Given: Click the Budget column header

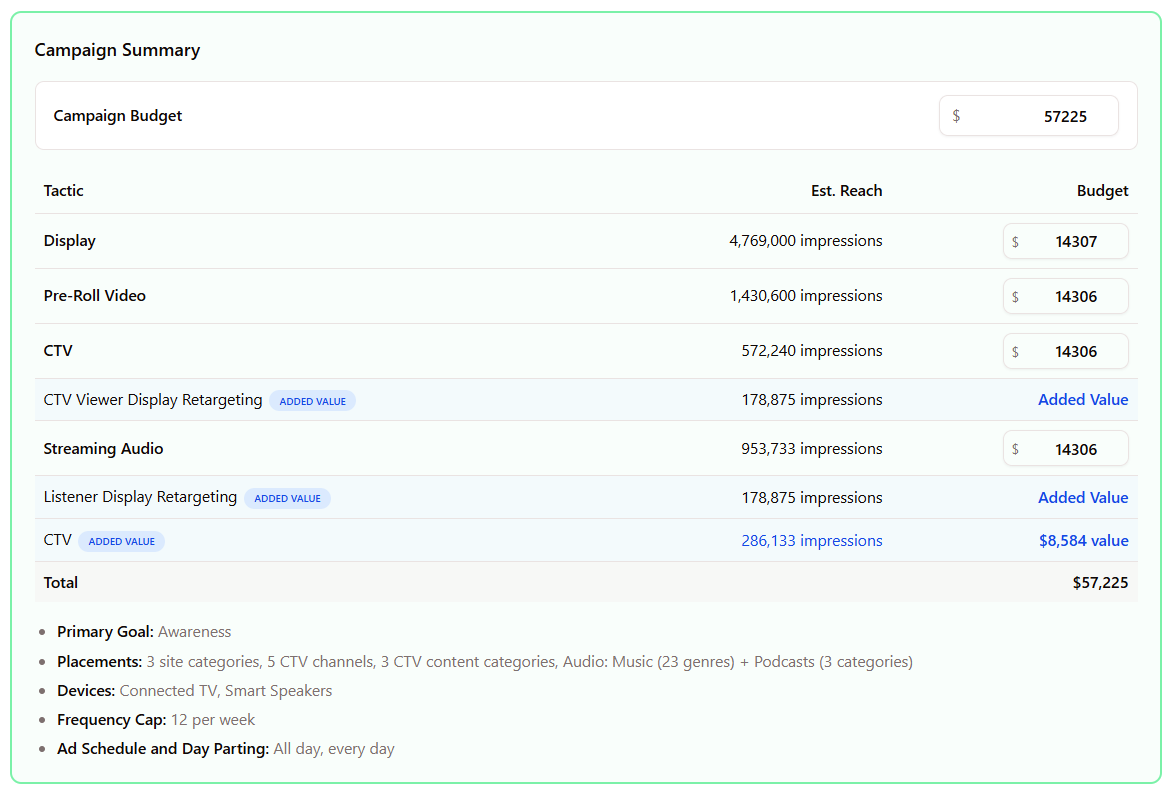Looking at the screenshot, I should (1102, 190).
